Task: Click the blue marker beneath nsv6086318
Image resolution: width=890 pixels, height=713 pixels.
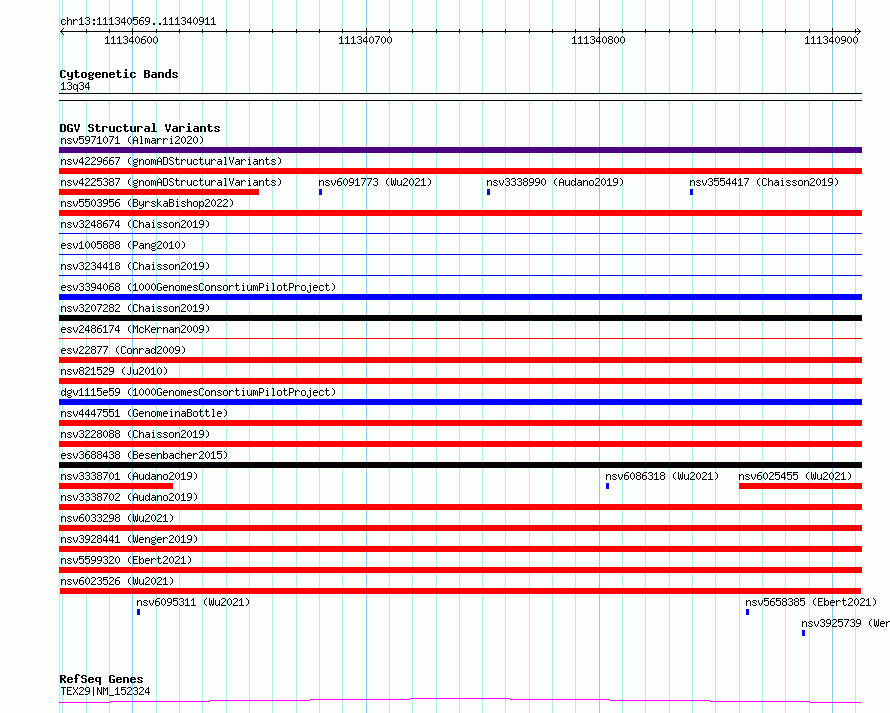Action: point(607,486)
